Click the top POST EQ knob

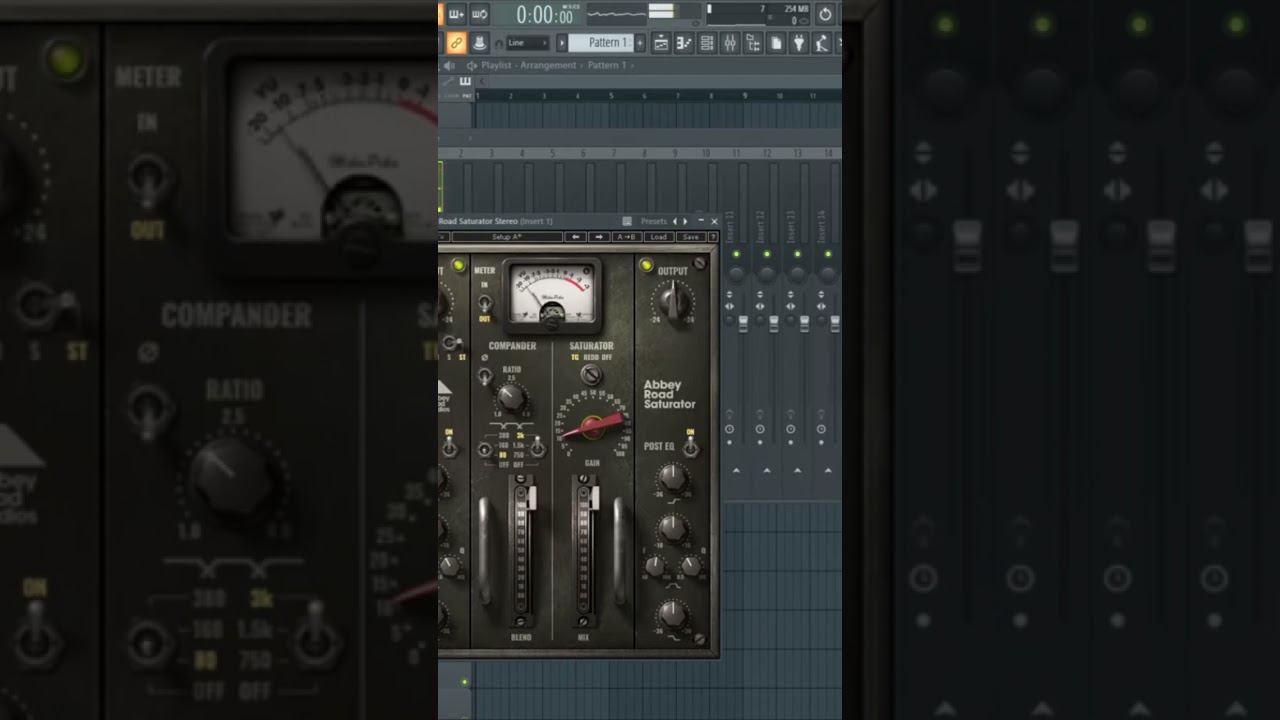click(x=673, y=476)
